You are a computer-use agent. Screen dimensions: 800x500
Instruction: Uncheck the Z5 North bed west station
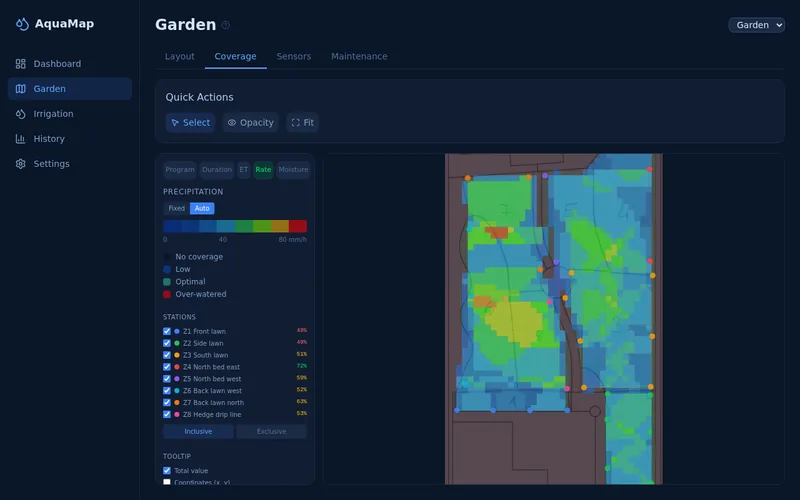pos(167,379)
